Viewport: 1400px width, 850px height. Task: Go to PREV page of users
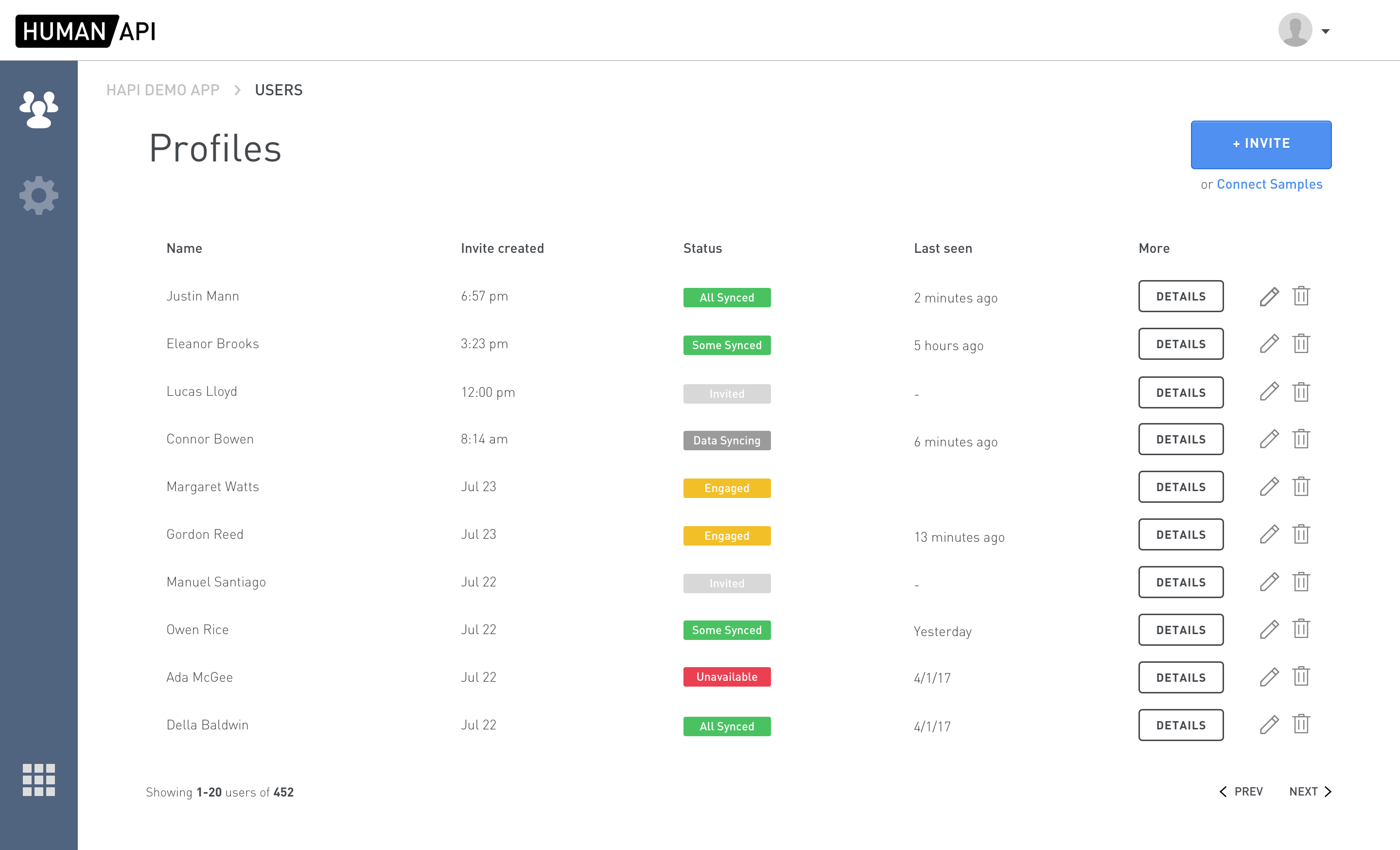(x=1242, y=792)
